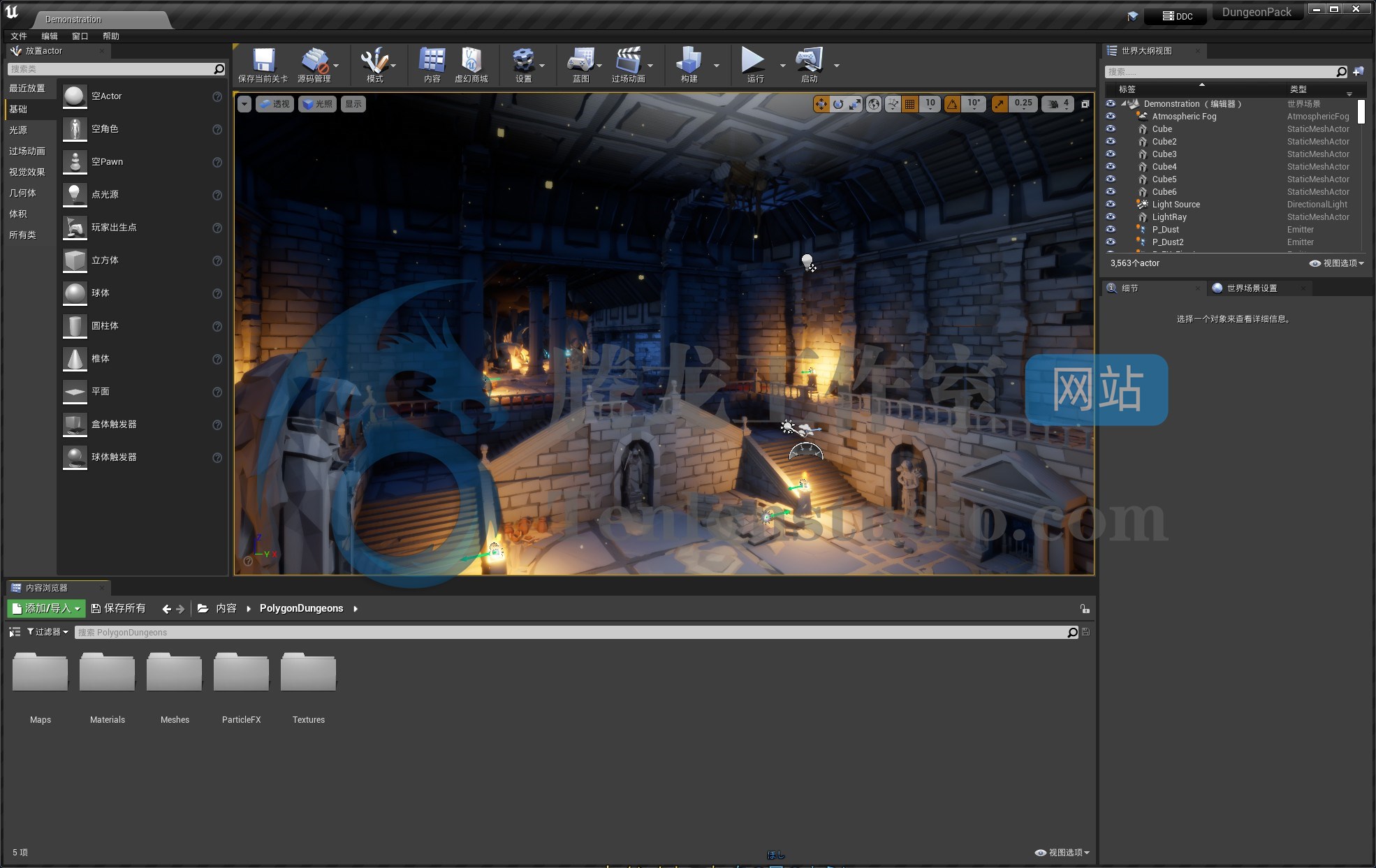Click Content (内容) in the breadcrumb path

click(226, 608)
